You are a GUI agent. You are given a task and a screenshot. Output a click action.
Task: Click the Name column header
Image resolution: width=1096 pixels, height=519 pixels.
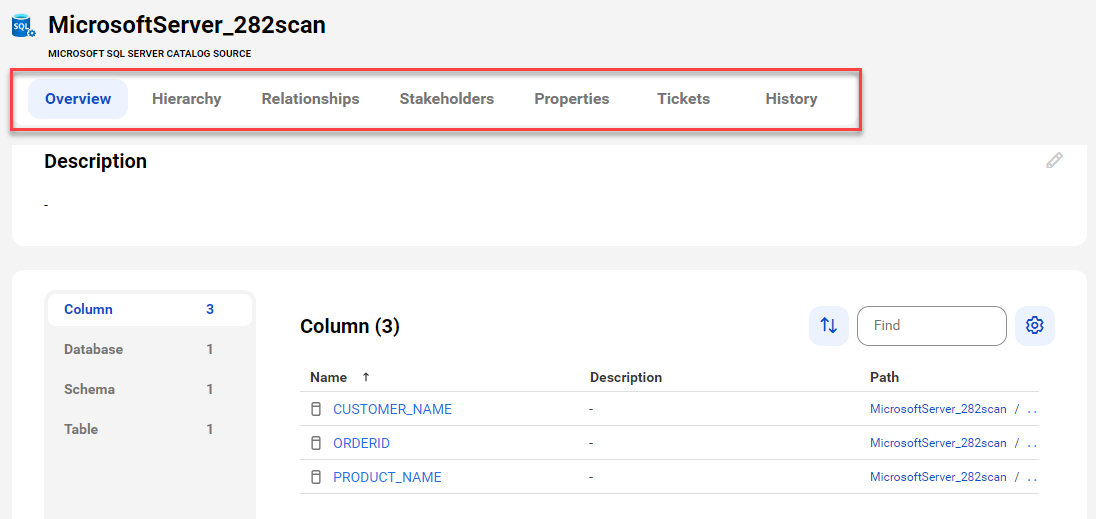pyautogui.click(x=329, y=377)
